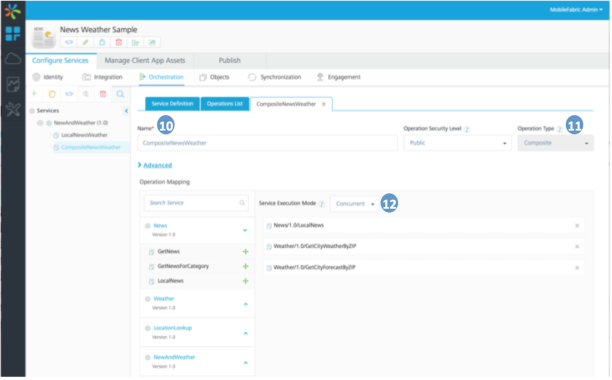This screenshot has width=612, height=380.
Task: Click the Weather service name link
Action: pos(164,299)
